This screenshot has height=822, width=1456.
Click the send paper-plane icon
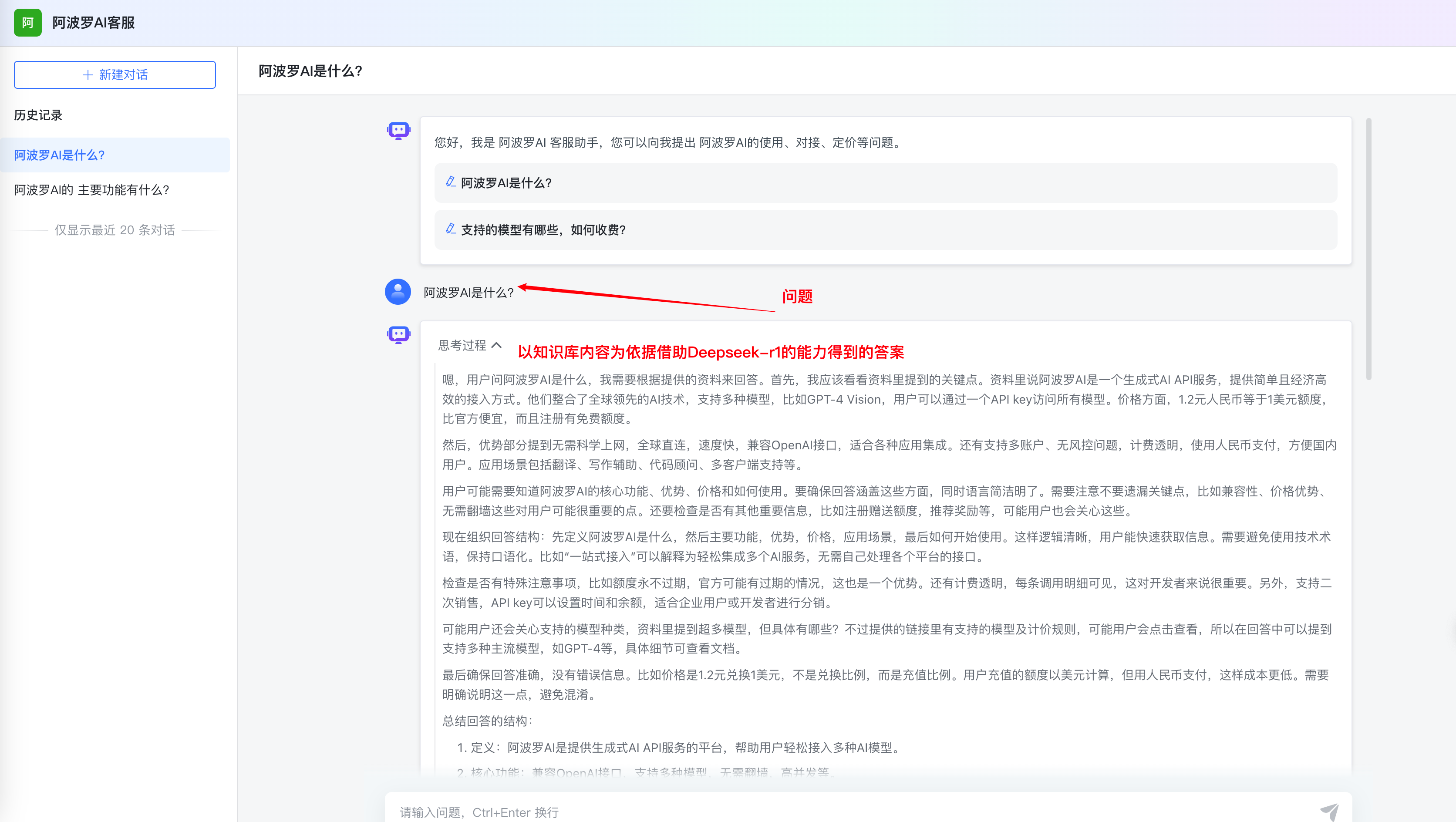(x=1329, y=811)
